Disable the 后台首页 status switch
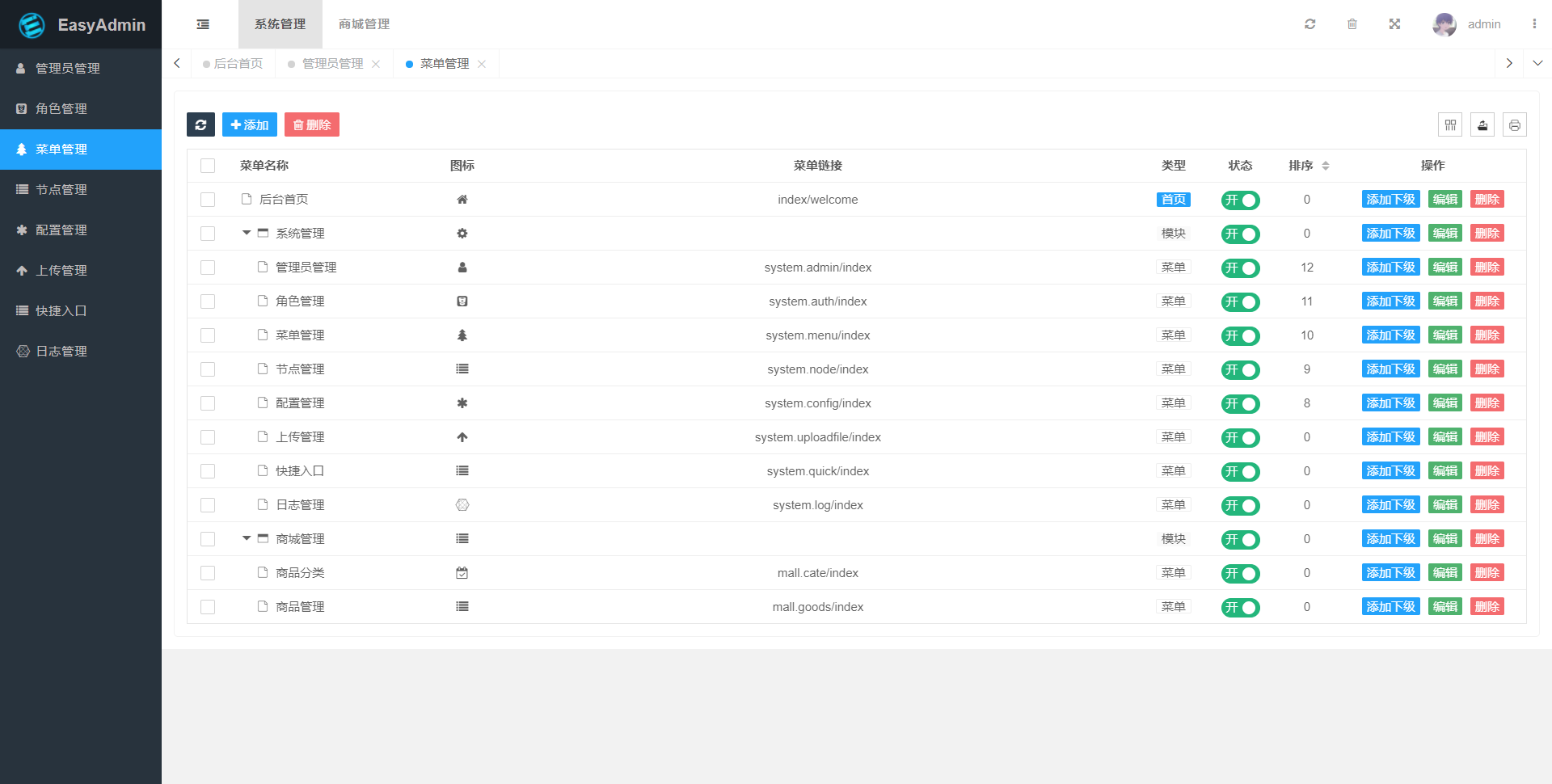 click(1240, 200)
